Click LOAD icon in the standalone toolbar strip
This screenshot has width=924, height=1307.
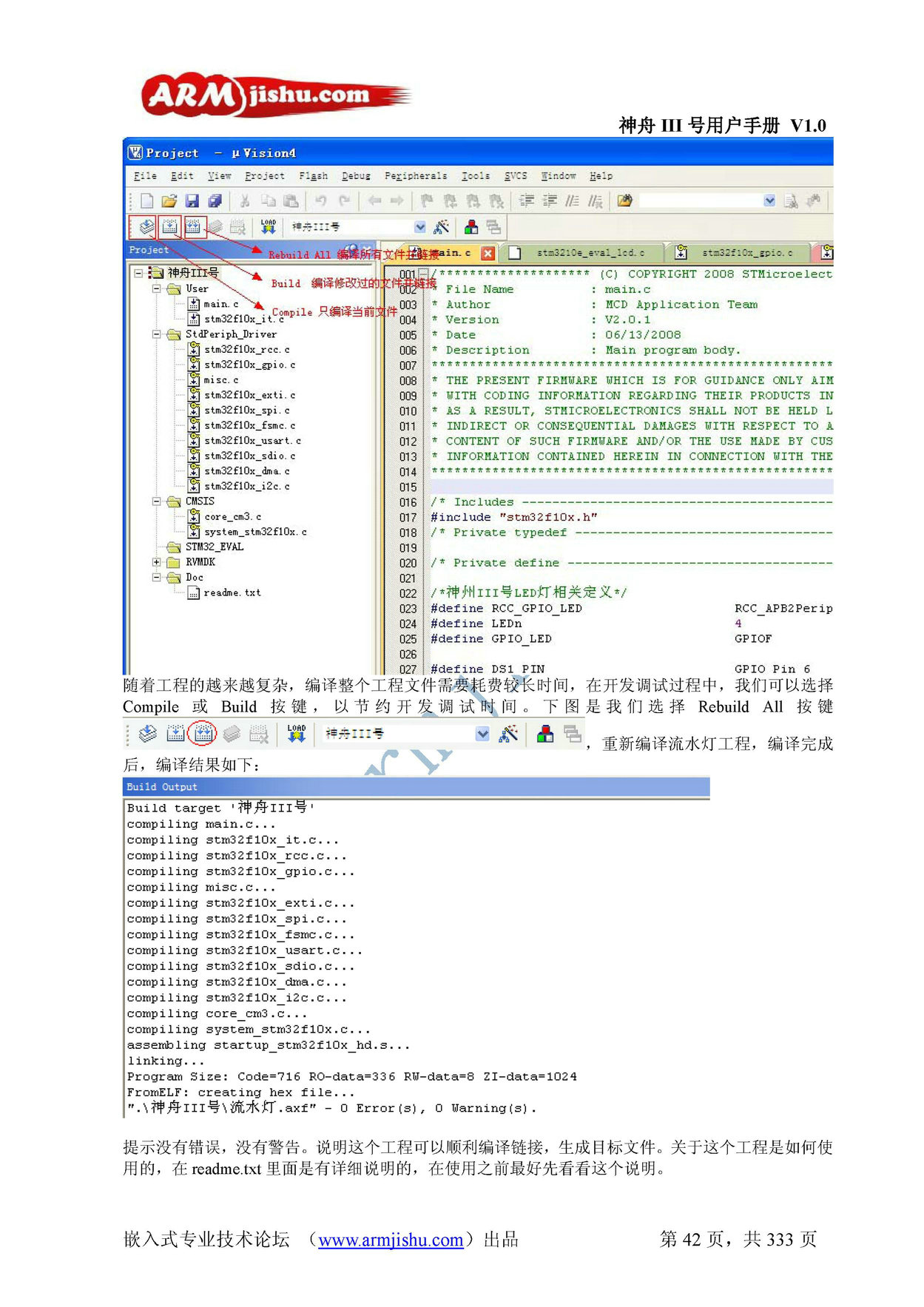tap(296, 734)
